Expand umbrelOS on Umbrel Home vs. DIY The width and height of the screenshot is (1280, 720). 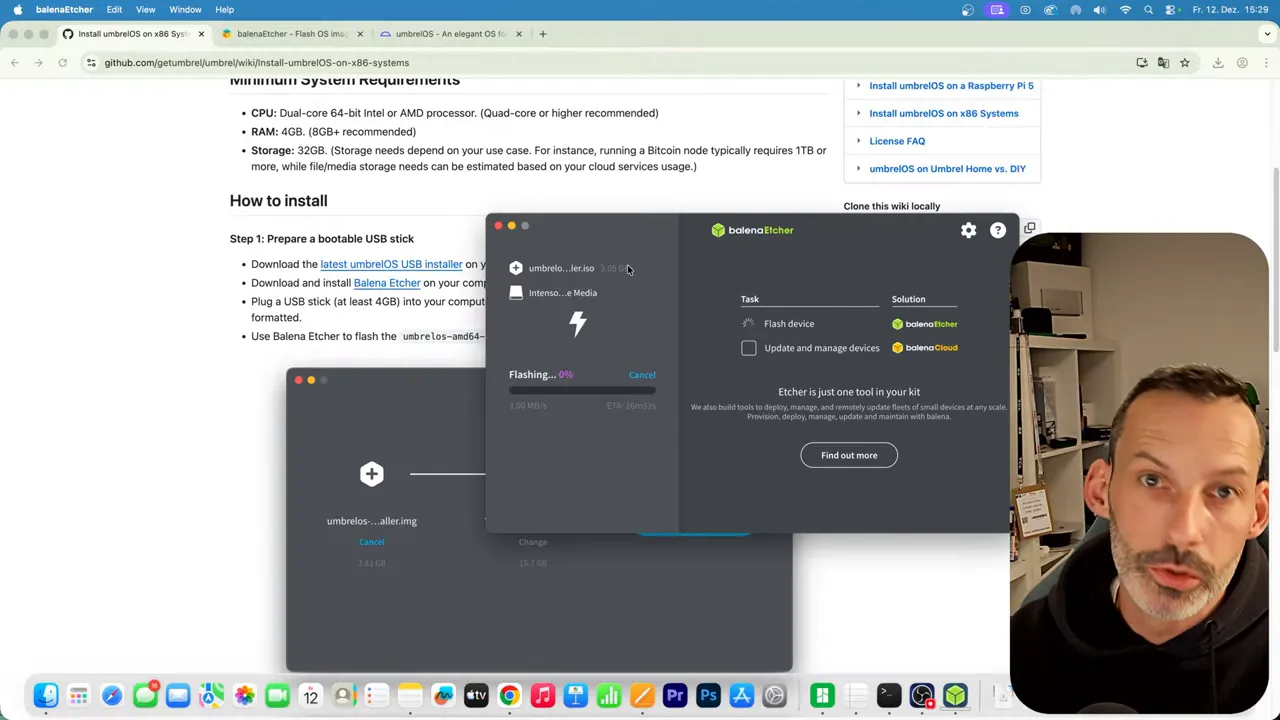tap(946, 169)
